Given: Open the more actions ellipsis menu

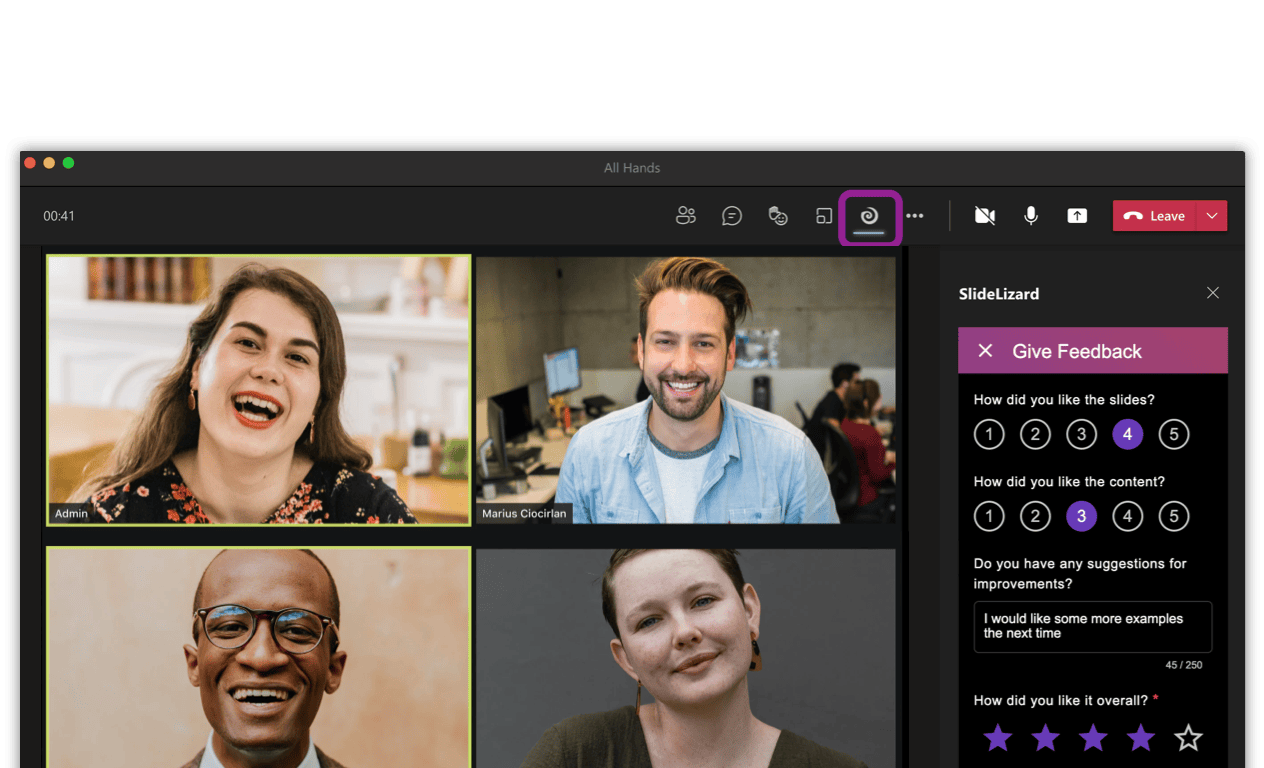Looking at the screenshot, I should coord(915,216).
